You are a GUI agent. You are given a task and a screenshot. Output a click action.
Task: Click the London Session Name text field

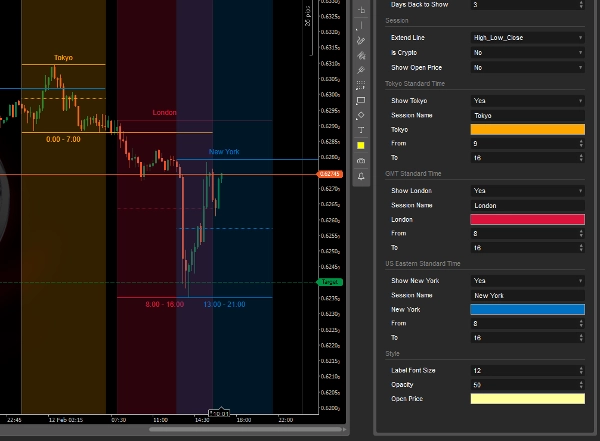(x=527, y=205)
